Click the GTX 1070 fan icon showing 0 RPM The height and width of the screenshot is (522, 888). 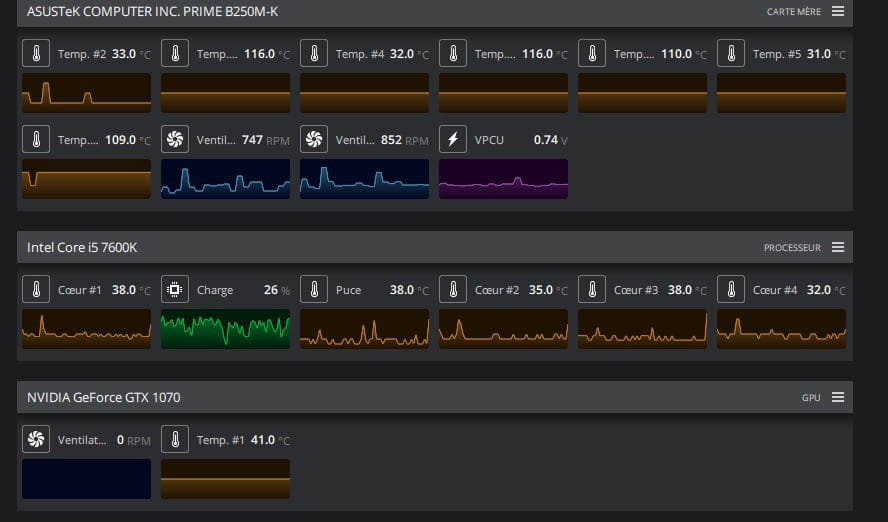(x=36, y=439)
